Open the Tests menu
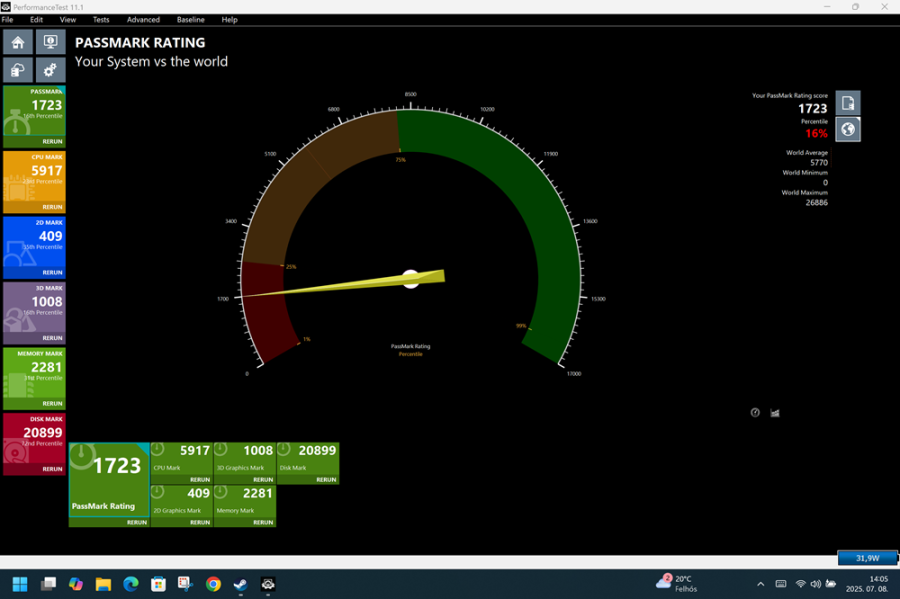The image size is (900, 599). [x=101, y=20]
